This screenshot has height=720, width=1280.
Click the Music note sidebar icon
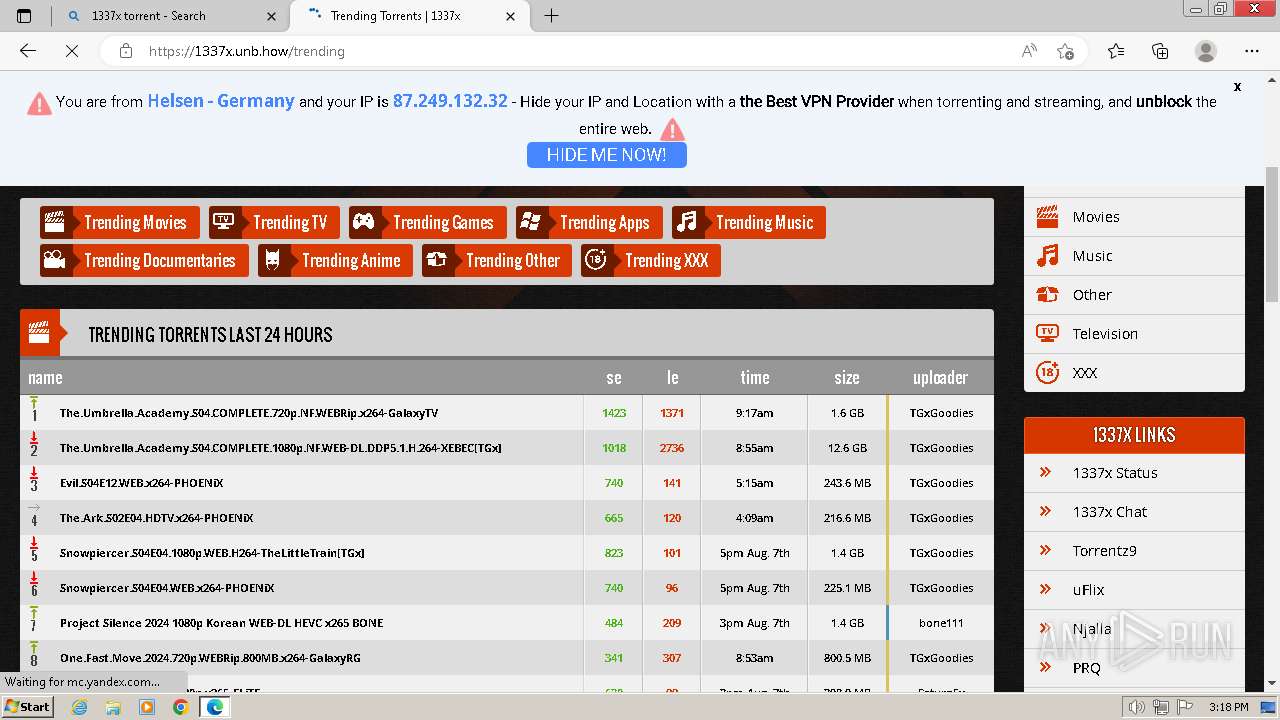(x=1047, y=256)
